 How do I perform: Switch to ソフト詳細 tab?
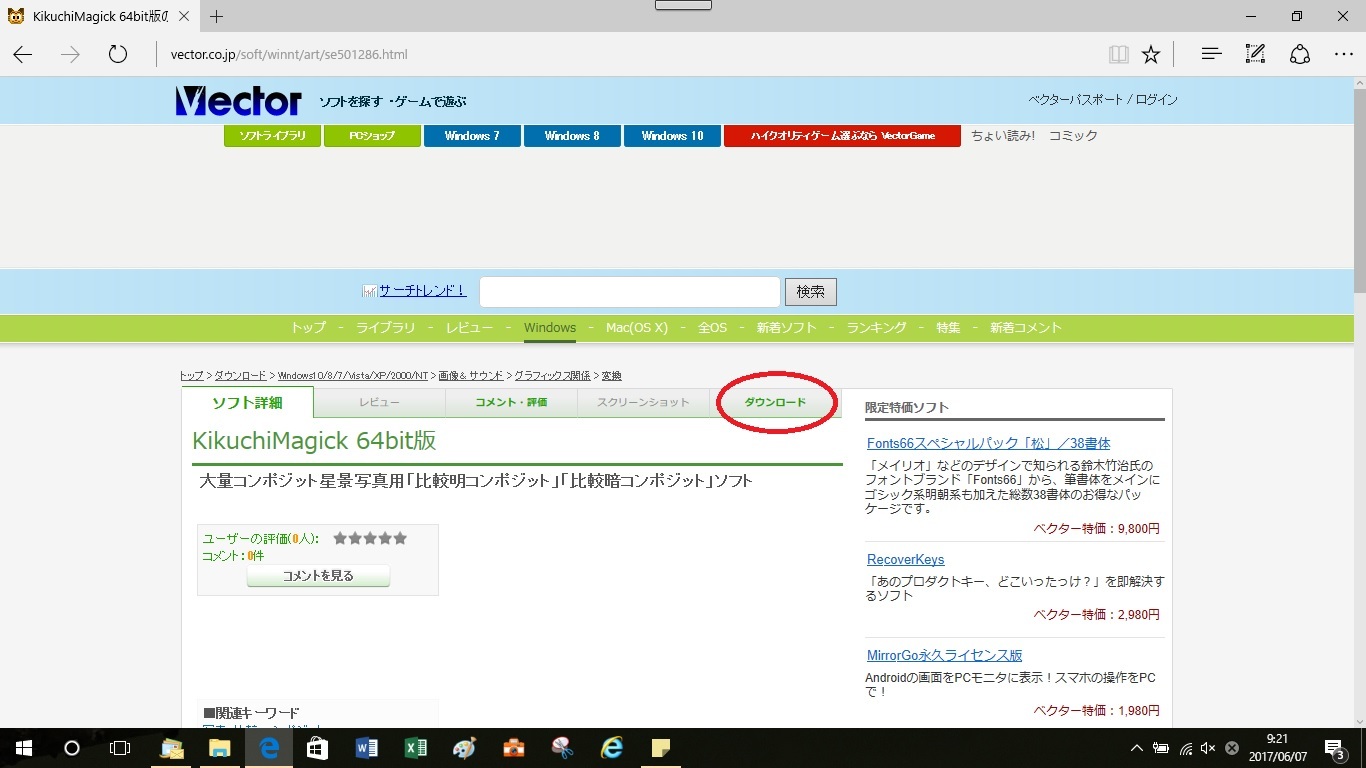[x=247, y=402]
